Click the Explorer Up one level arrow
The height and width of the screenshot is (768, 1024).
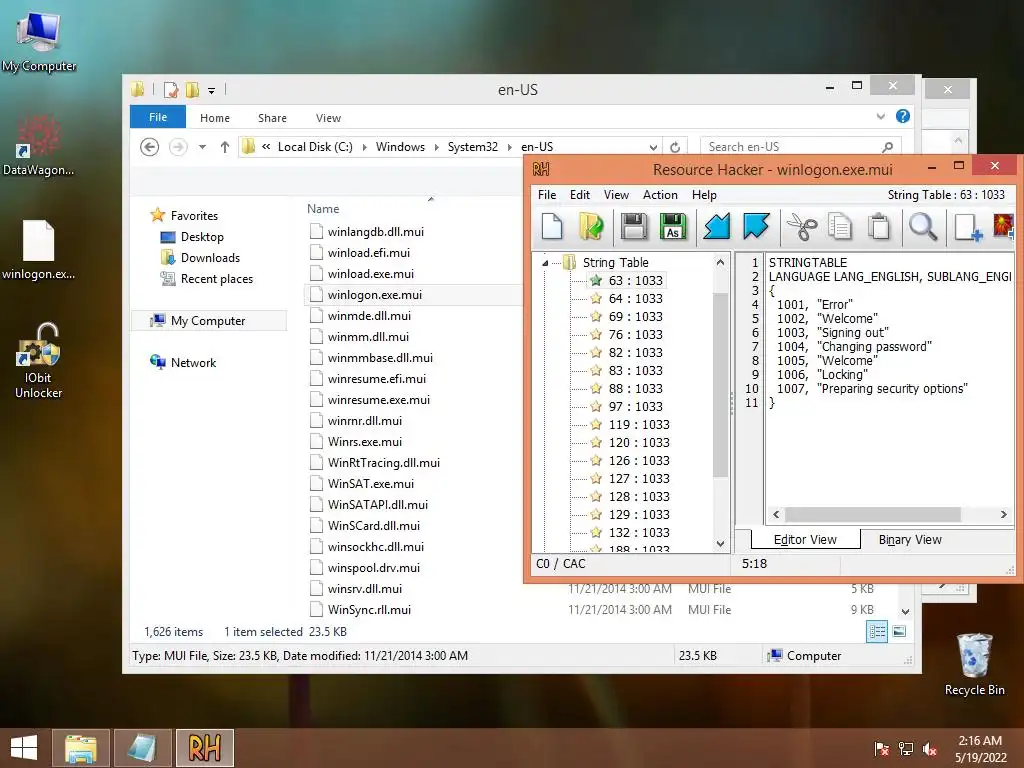click(225, 147)
